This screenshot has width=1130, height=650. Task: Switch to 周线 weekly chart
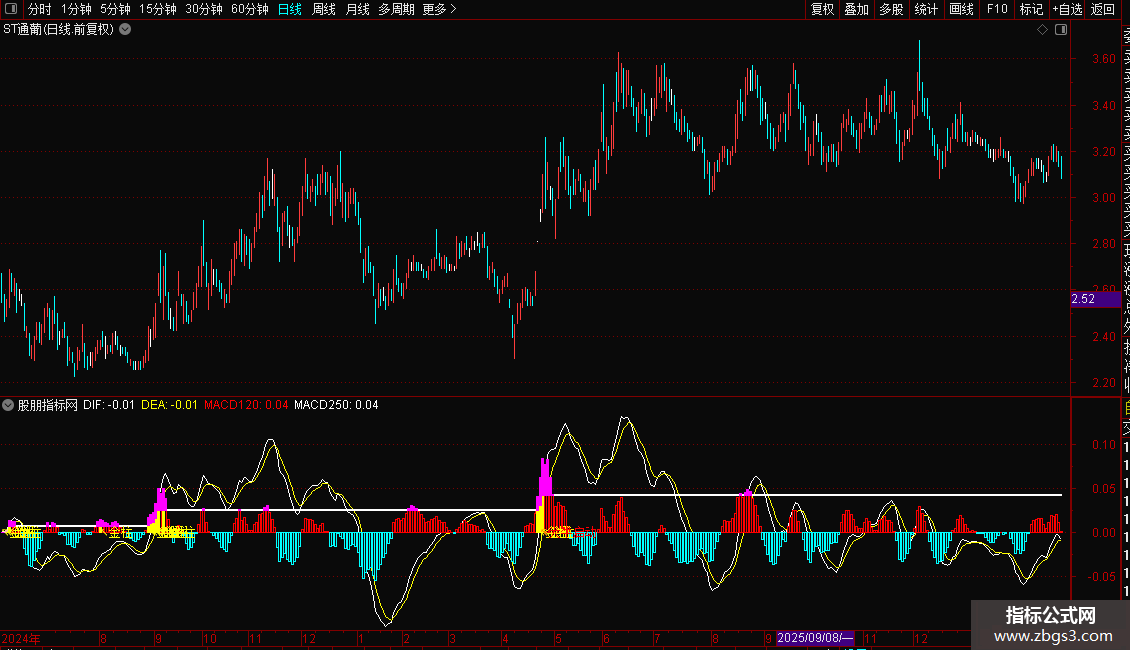[x=324, y=9]
